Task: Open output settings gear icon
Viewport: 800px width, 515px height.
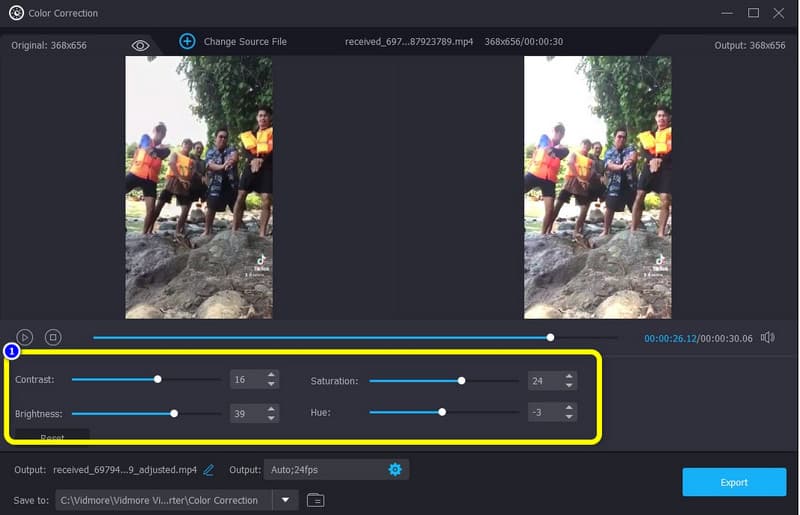Action: pyautogui.click(x=395, y=470)
